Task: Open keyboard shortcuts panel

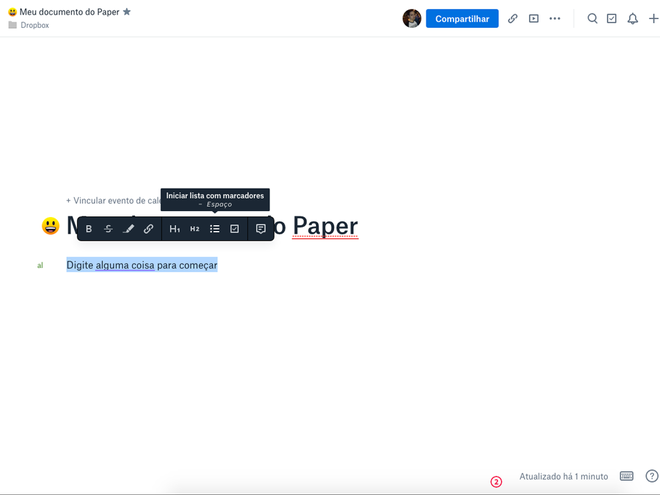Action: point(626,476)
